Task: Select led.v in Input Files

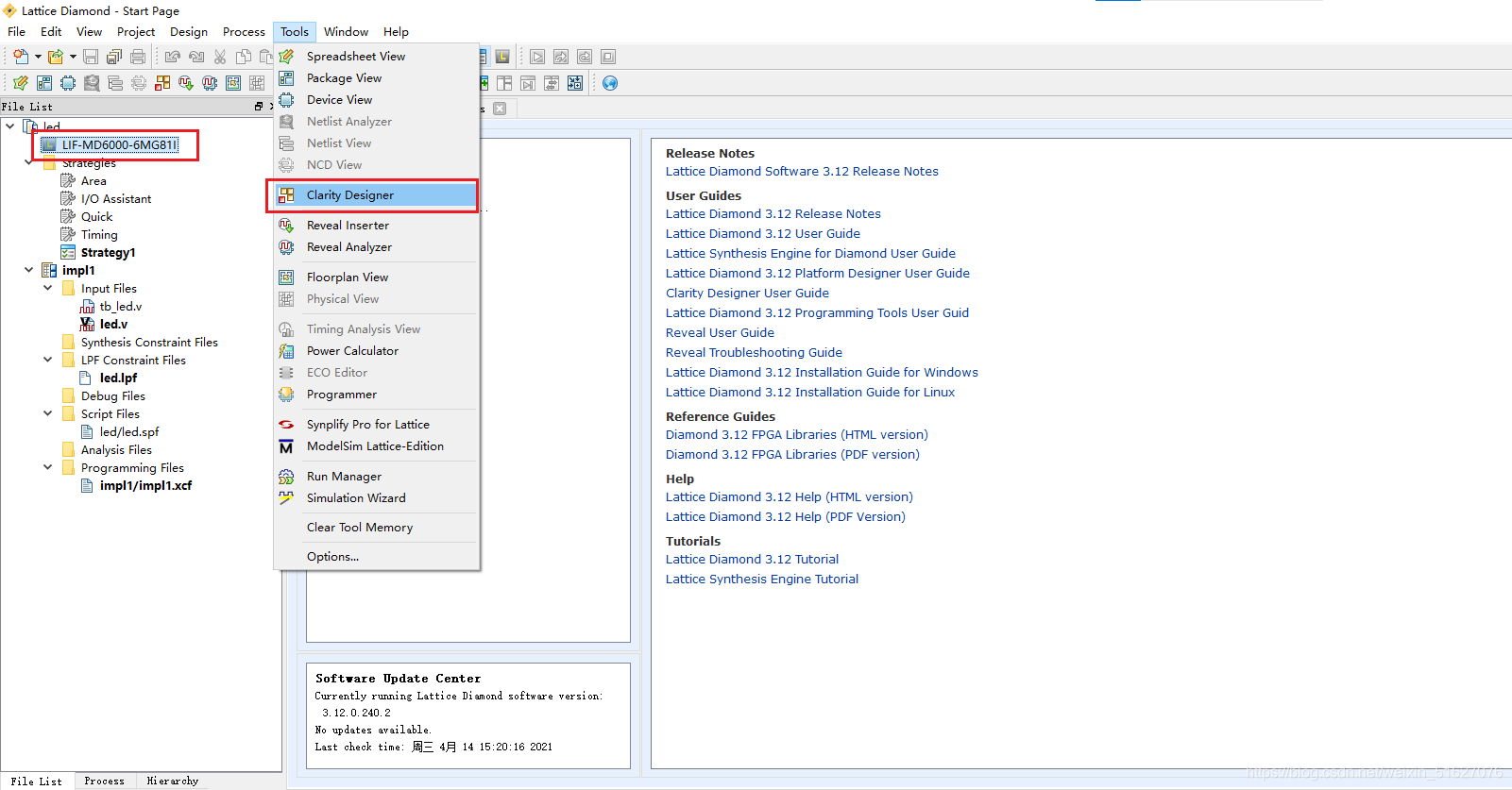Action: click(x=113, y=324)
